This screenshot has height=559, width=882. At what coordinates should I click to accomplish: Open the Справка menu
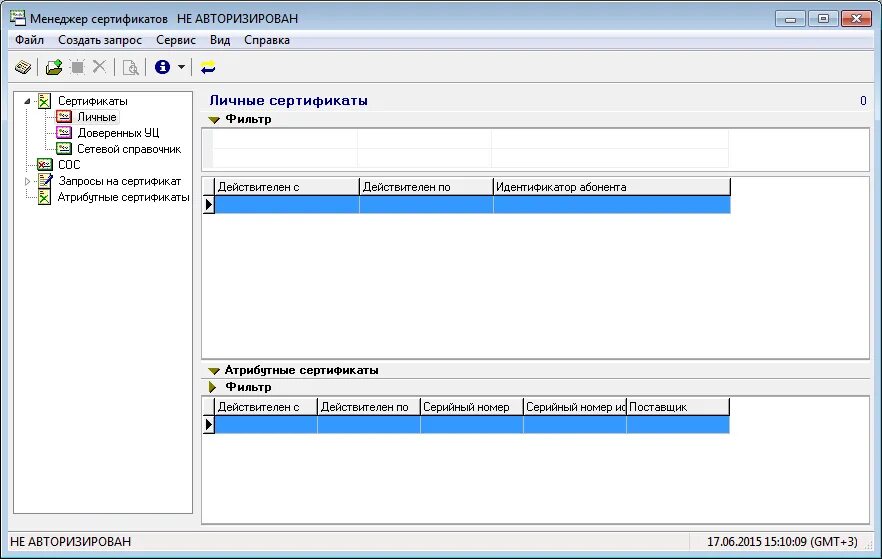(267, 40)
